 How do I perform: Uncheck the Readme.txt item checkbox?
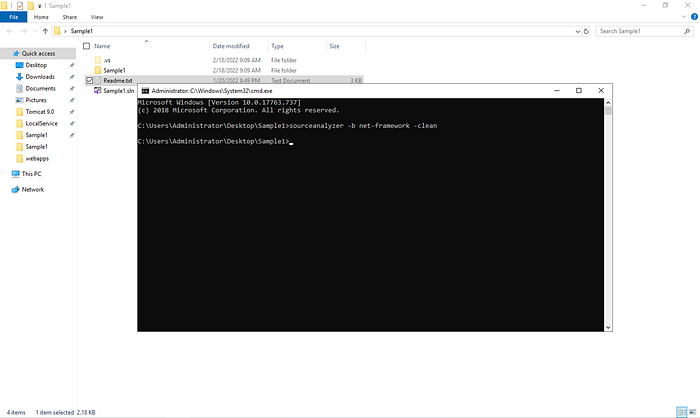tap(89, 81)
